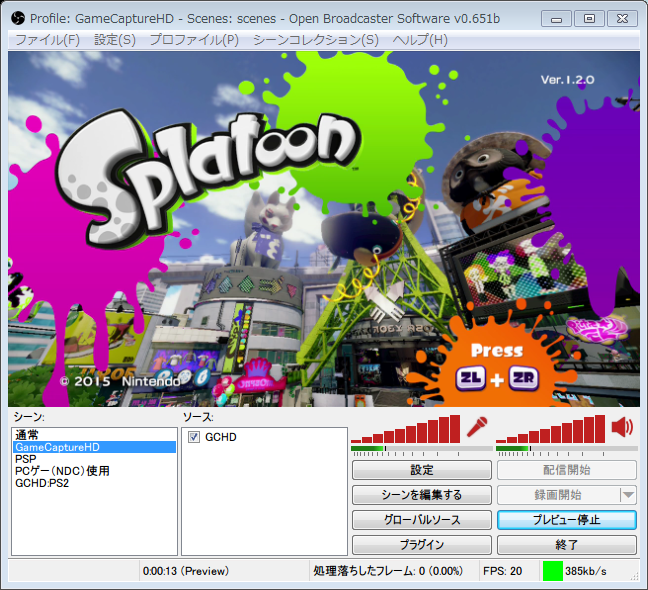This screenshot has width=648, height=590.
Task: Open the recording options dropdown arrow
Action: click(629, 495)
